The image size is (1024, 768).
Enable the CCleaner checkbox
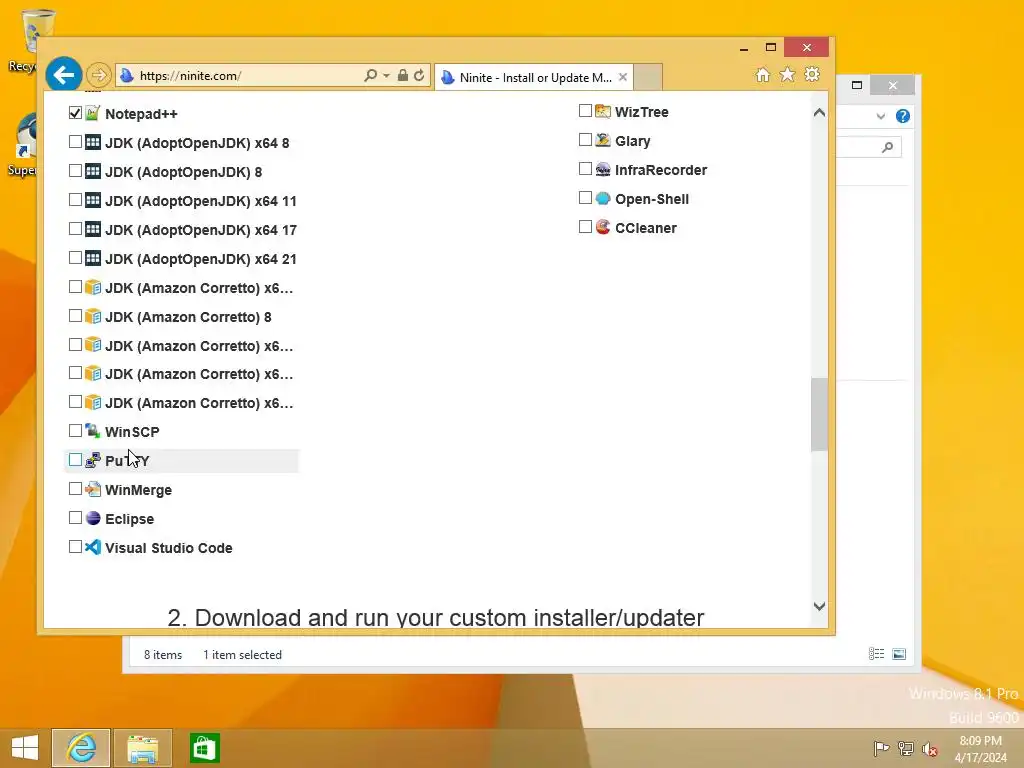[585, 227]
